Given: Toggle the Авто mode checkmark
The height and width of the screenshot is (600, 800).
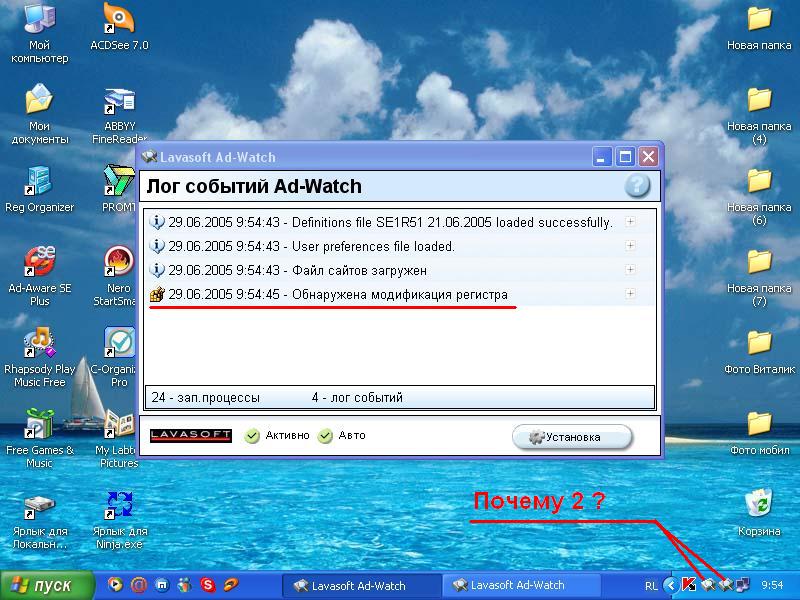Looking at the screenshot, I should pos(325,436).
